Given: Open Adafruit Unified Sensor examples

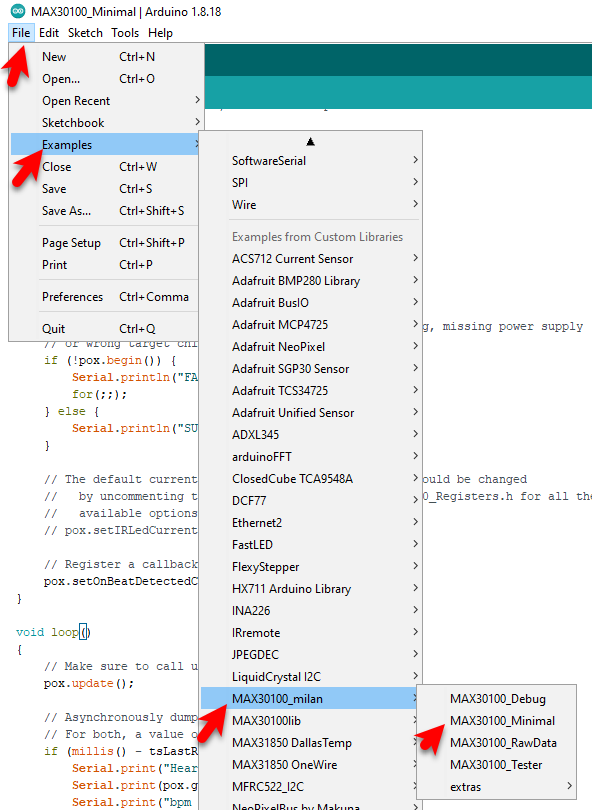Looking at the screenshot, I should 310,413.
